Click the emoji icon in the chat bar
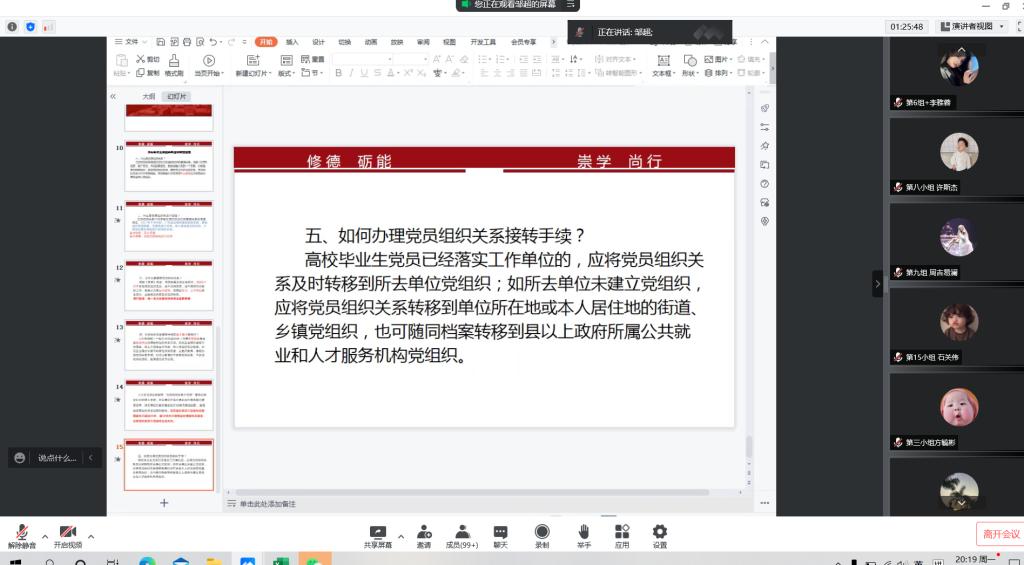The height and width of the screenshot is (565, 1024). [x=20, y=458]
